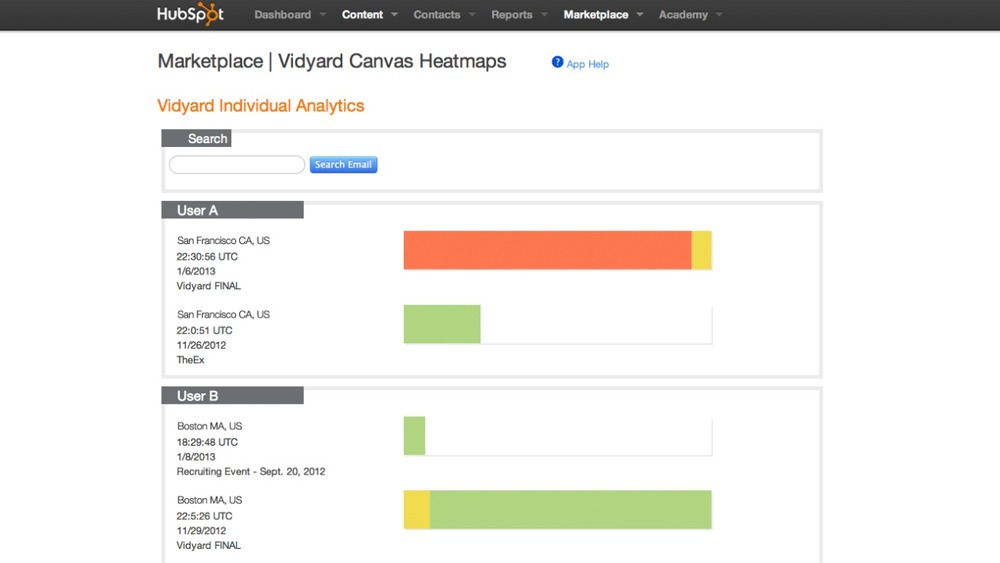This screenshot has width=1000, height=563.
Task: Click the Search section label
Action: pyautogui.click(x=196, y=138)
